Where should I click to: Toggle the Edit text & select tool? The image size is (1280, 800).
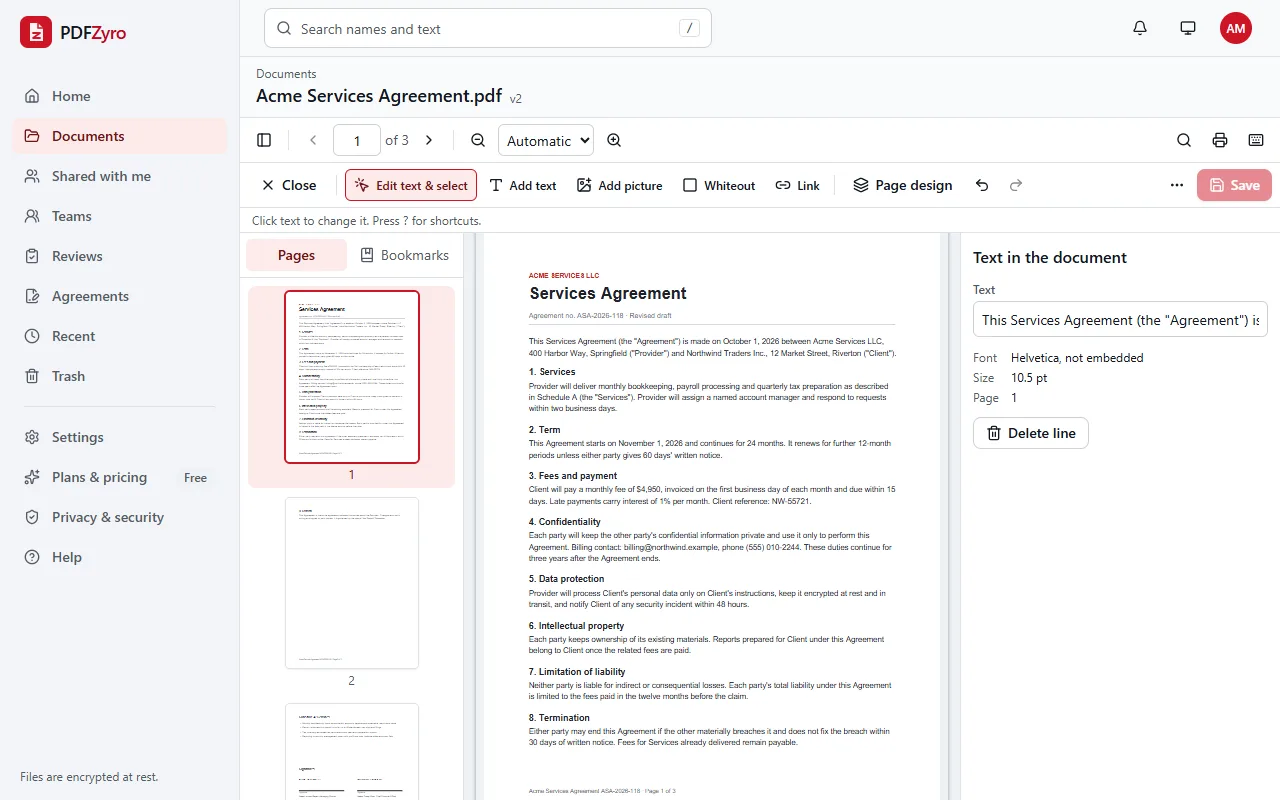pos(411,185)
